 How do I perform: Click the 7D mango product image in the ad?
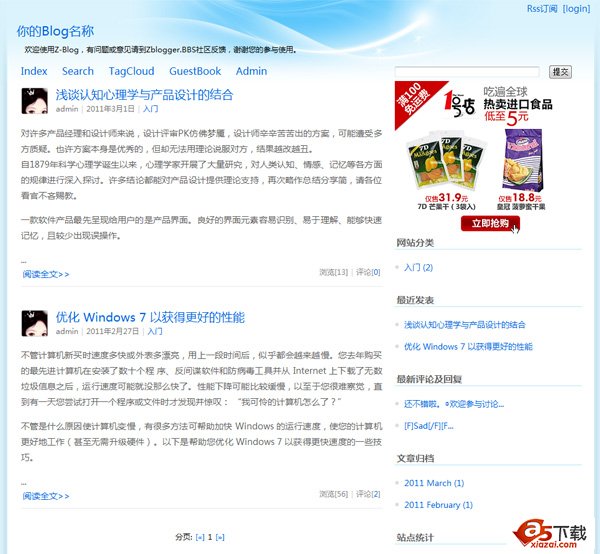[447, 160]
